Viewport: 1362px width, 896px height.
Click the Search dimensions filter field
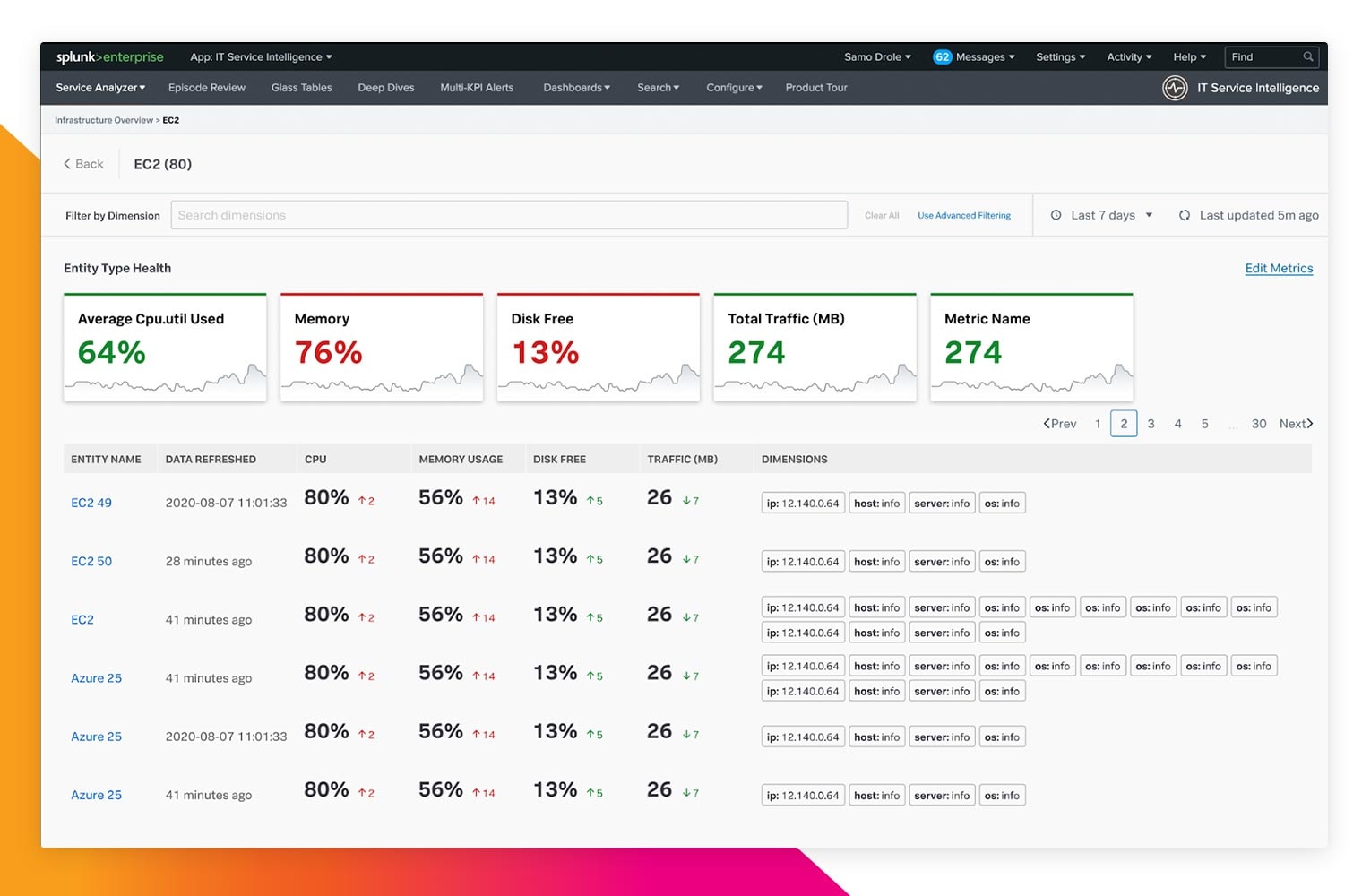(x=509, y=215)
